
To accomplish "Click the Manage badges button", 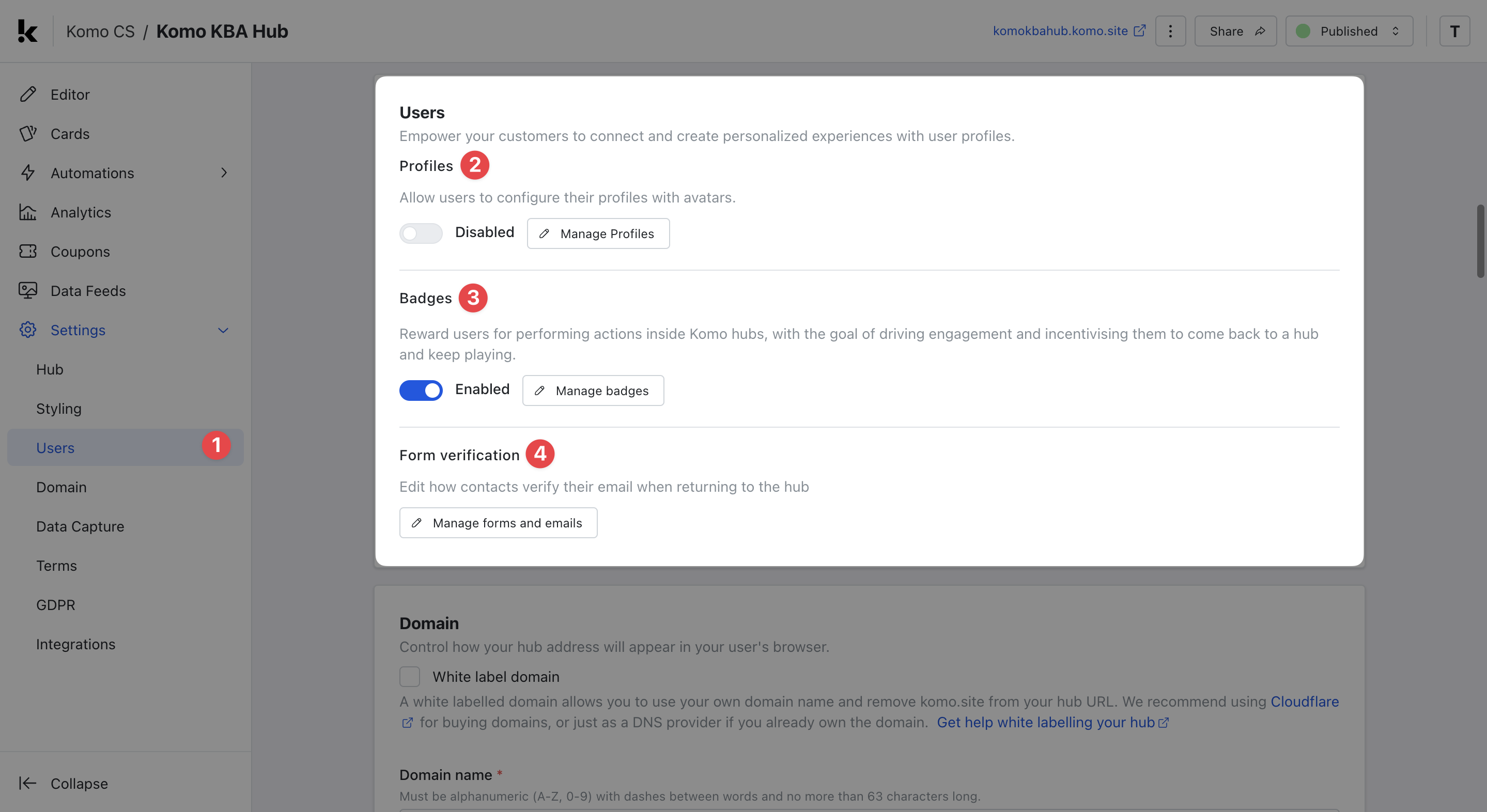I will (593, 391).
